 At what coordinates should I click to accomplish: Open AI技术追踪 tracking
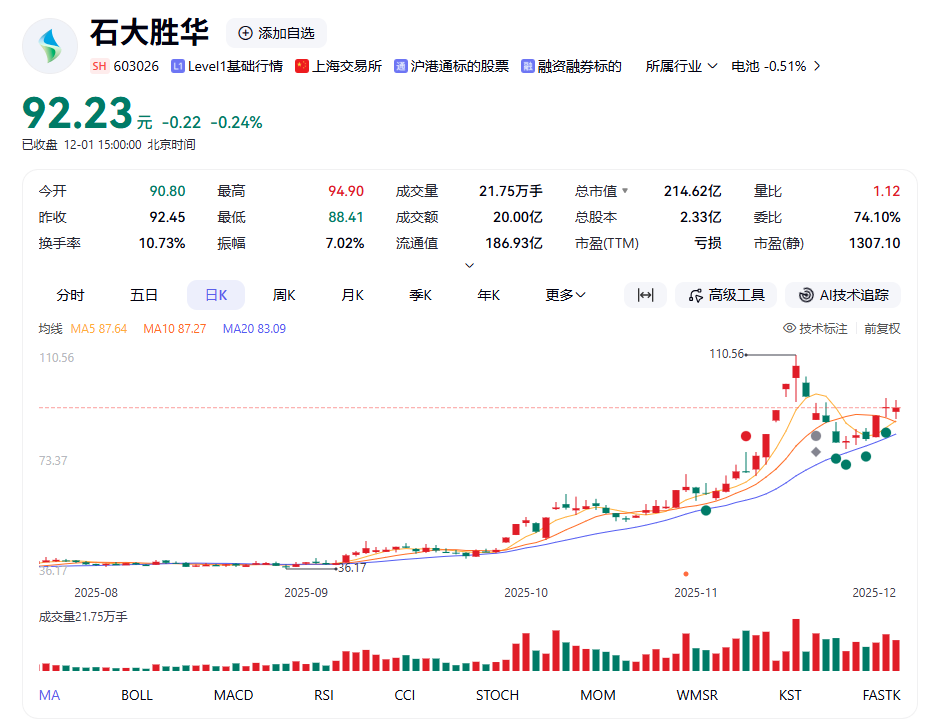coord(843,295)
